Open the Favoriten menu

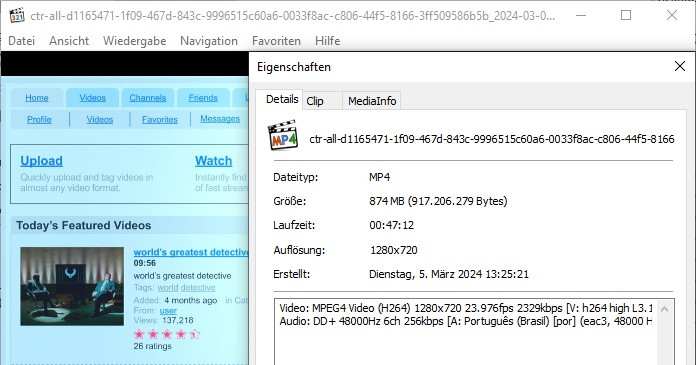276,41
